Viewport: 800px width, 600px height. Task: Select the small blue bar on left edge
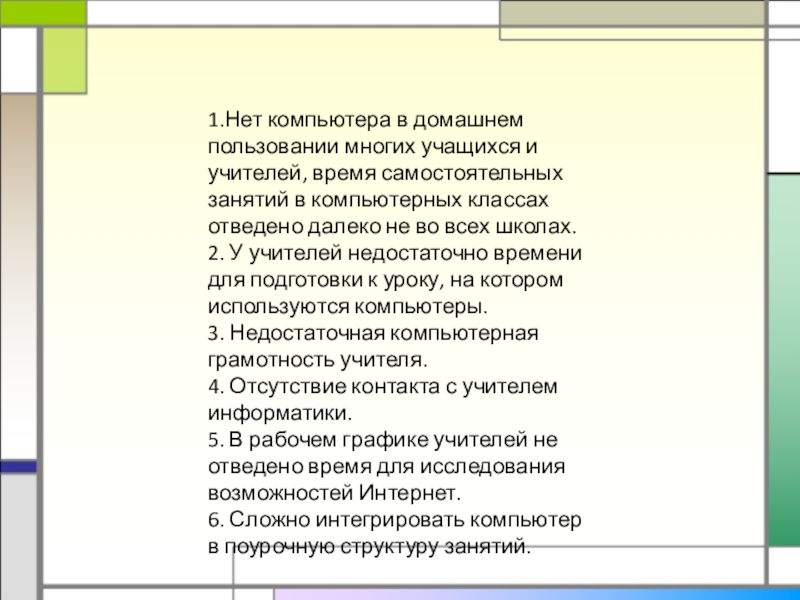tap(18, 466)
